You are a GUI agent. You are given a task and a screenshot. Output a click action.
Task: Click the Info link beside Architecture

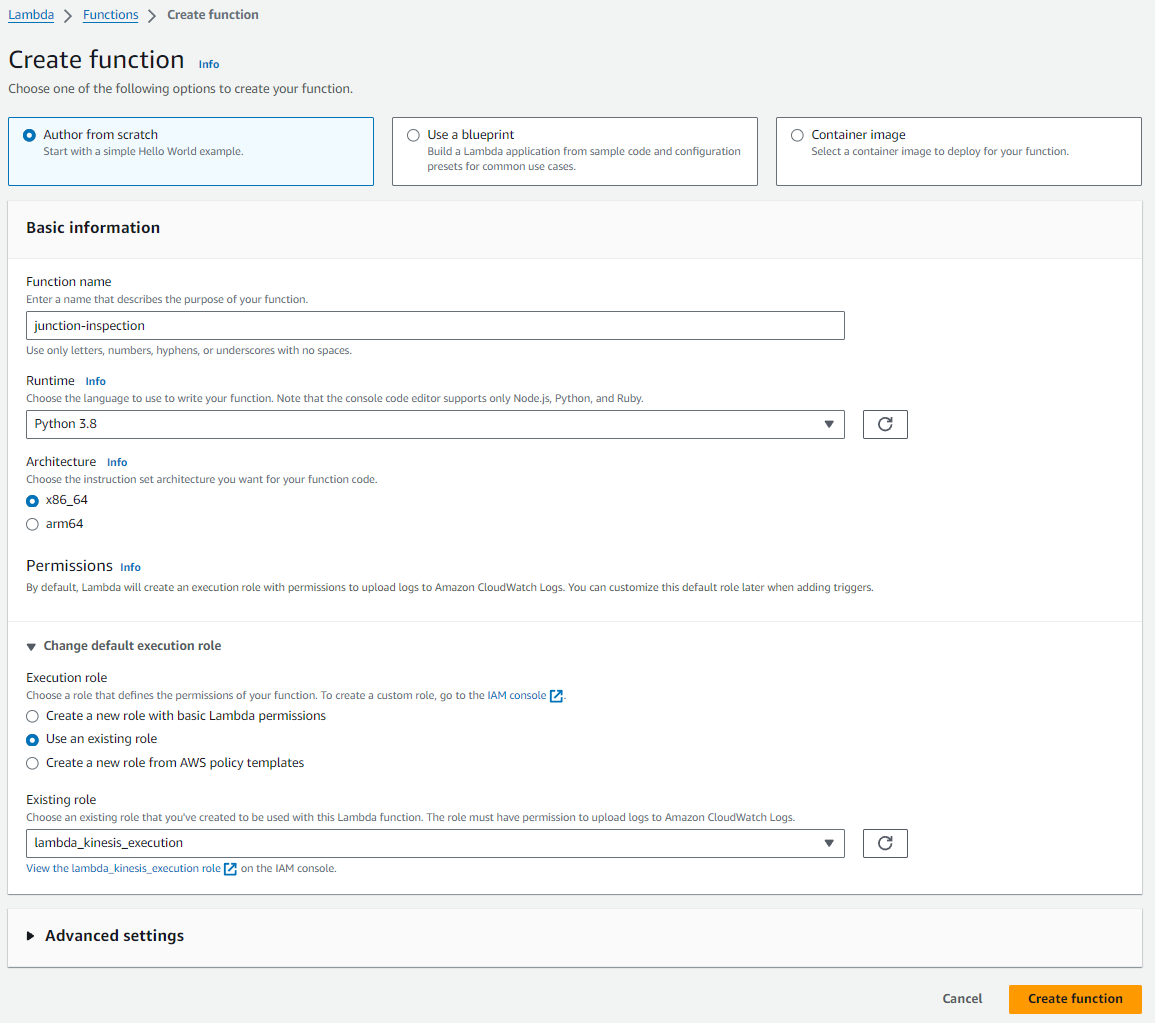pyautogui.click(x=117, y=462)
